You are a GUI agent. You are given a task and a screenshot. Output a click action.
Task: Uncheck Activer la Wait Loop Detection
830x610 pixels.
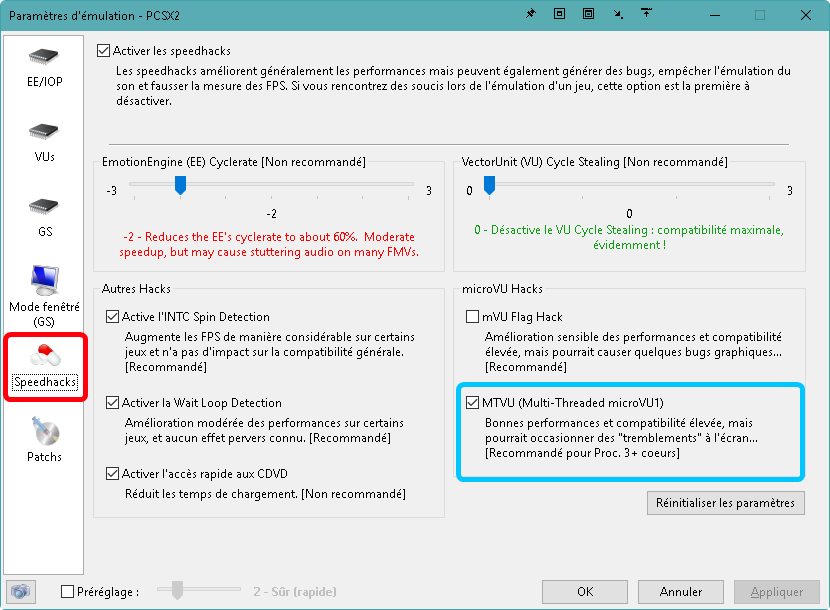113,402
